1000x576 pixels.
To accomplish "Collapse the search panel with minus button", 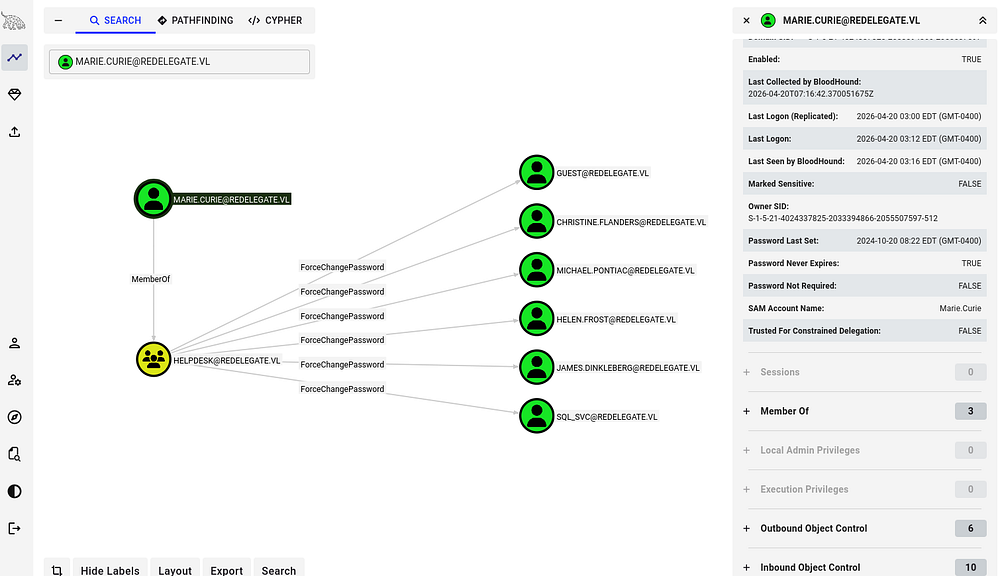I will click(59, 20).
